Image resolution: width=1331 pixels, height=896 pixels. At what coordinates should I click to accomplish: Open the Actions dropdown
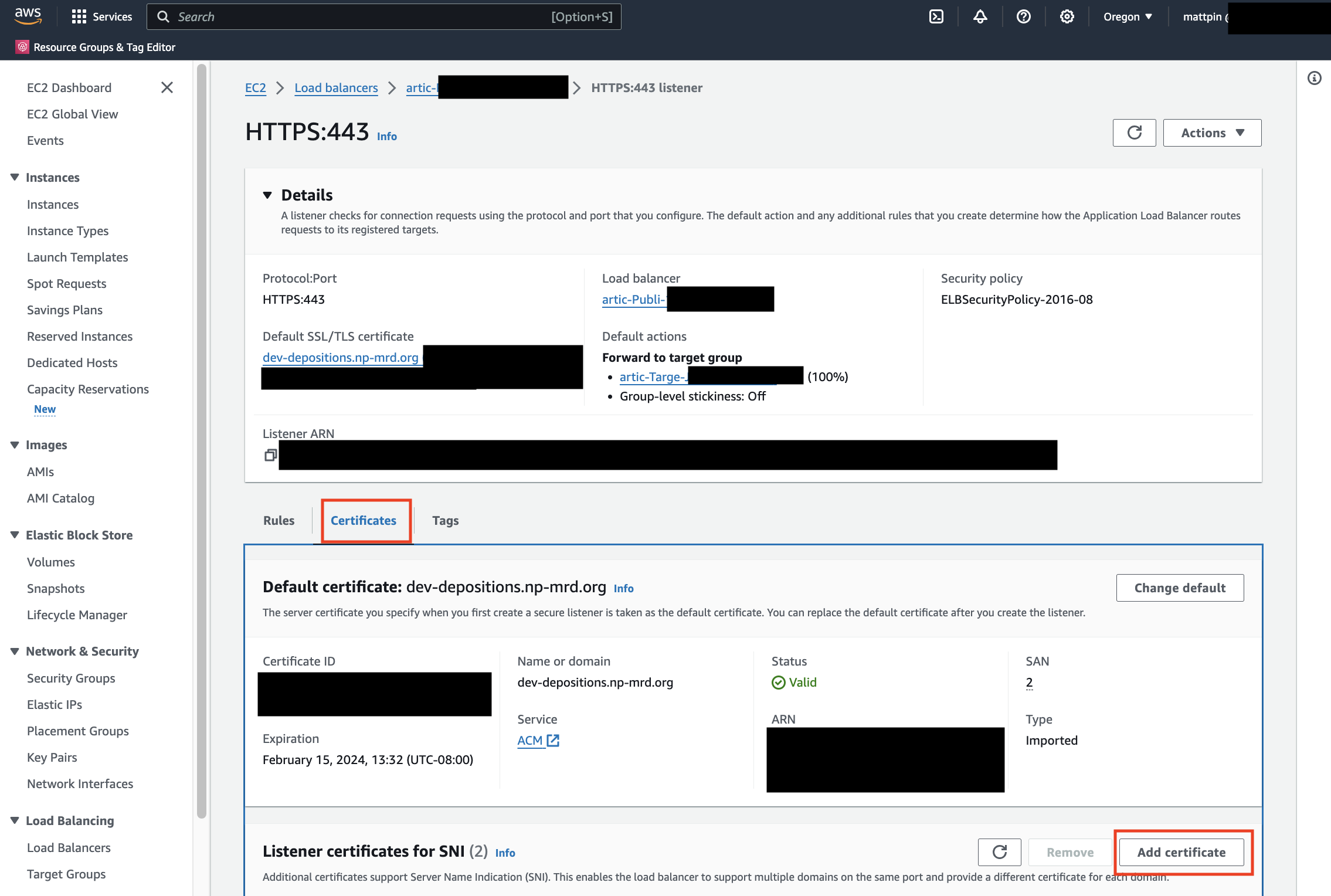[1211, 133]
